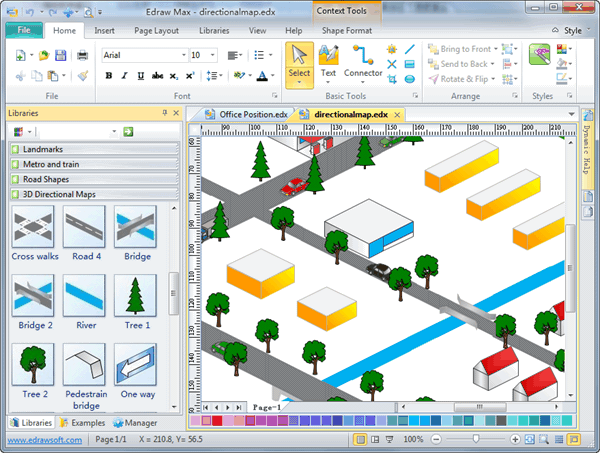Pick the red color swatch in palette

click(218, 421)
